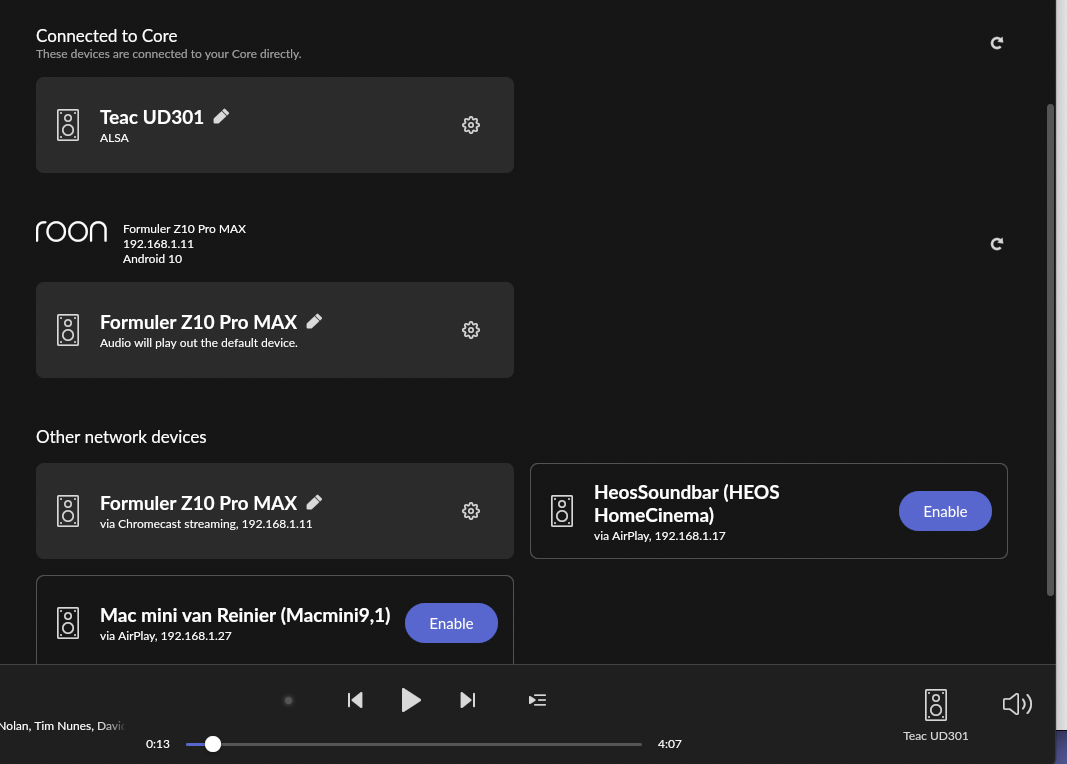Click speaker icon on Teac UD301 card
Image resolution: width=1067 pixels, height=764 pixels.
pos(68,125)
